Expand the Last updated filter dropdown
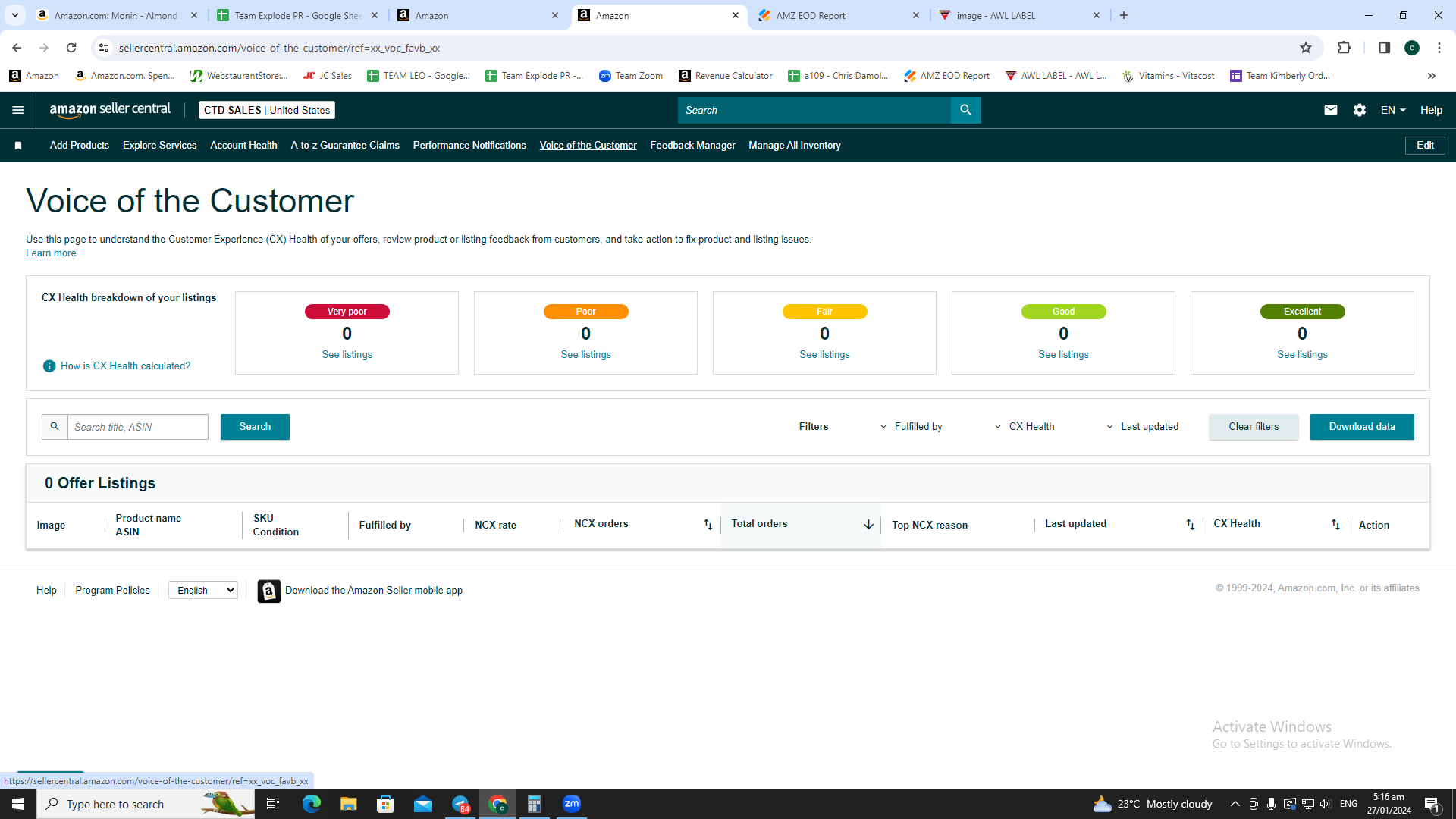This screenshot has width=1456, height=819. coord(1143,427)
